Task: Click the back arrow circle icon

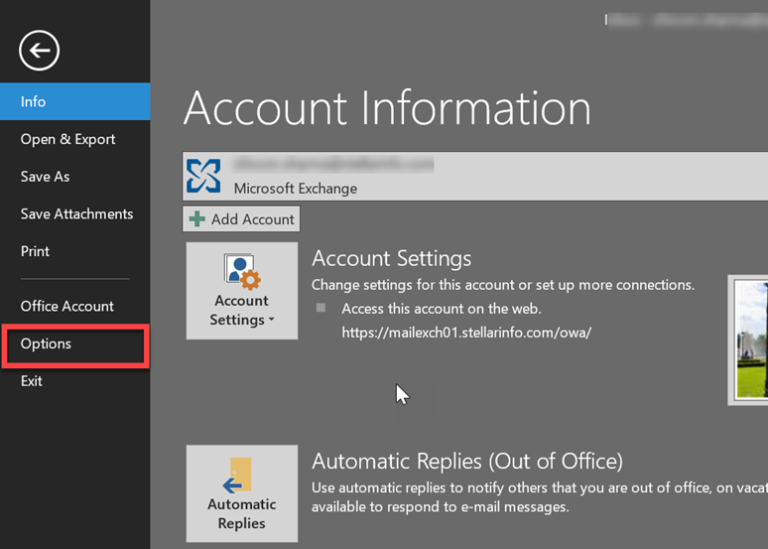Action: [39, 50]
